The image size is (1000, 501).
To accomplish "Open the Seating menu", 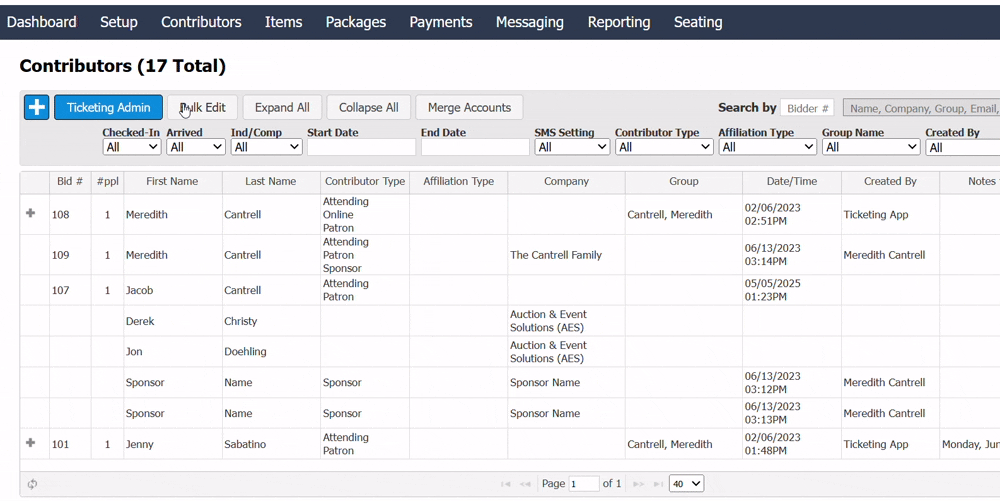I will pos(697,22).
